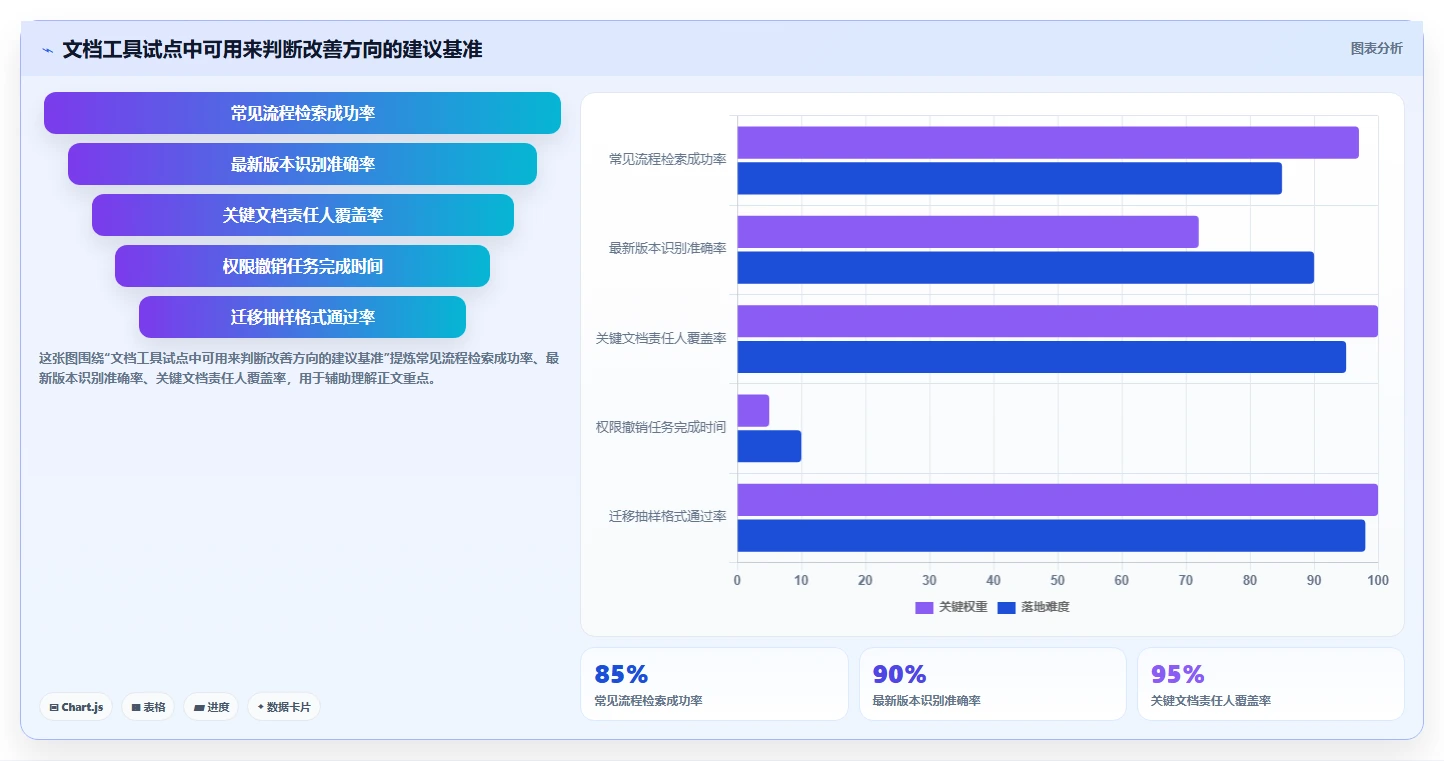Click the 90% data card
The image size is (1444, 761).
pyautogui.click(x=992, y=684)
